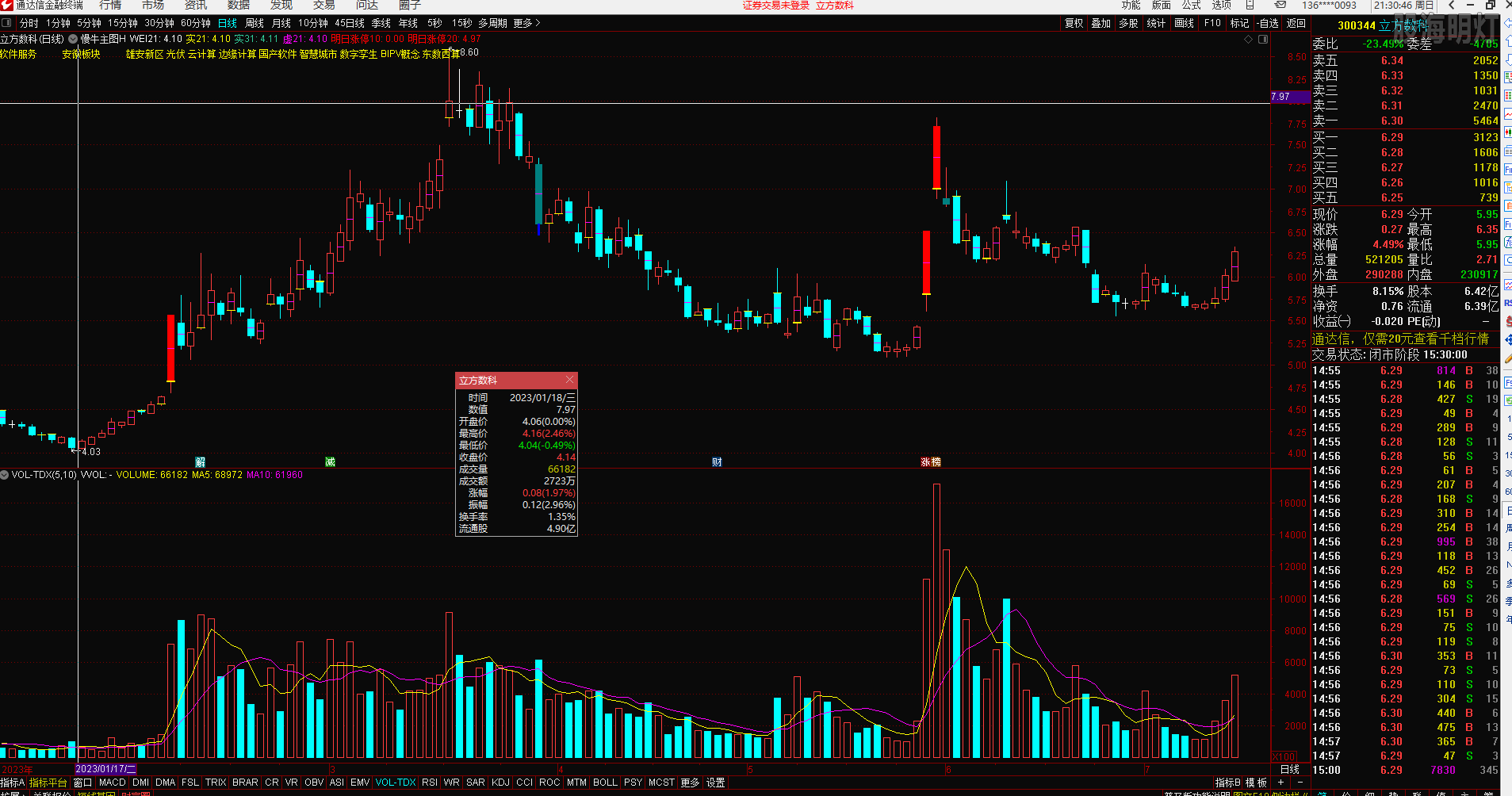The image size is (1512, 796).
Task: Select the 30分钟 timeframe
Action: tap(159, 23)
